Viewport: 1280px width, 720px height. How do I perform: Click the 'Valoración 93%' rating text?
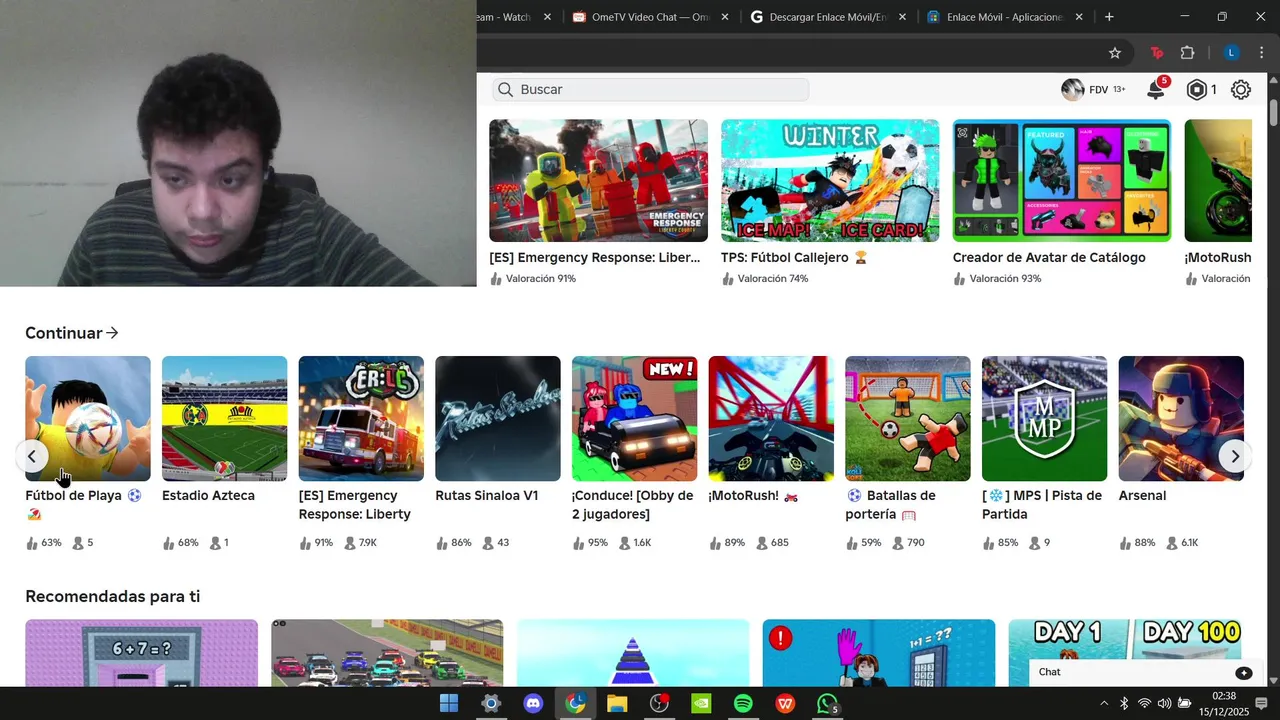(1005, 279)
